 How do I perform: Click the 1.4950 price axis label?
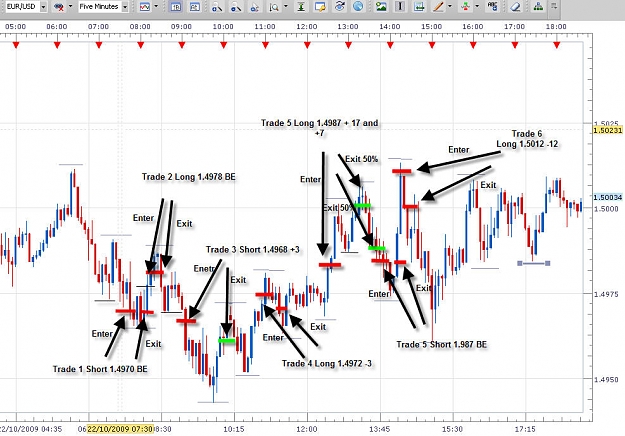pos(606,380)
